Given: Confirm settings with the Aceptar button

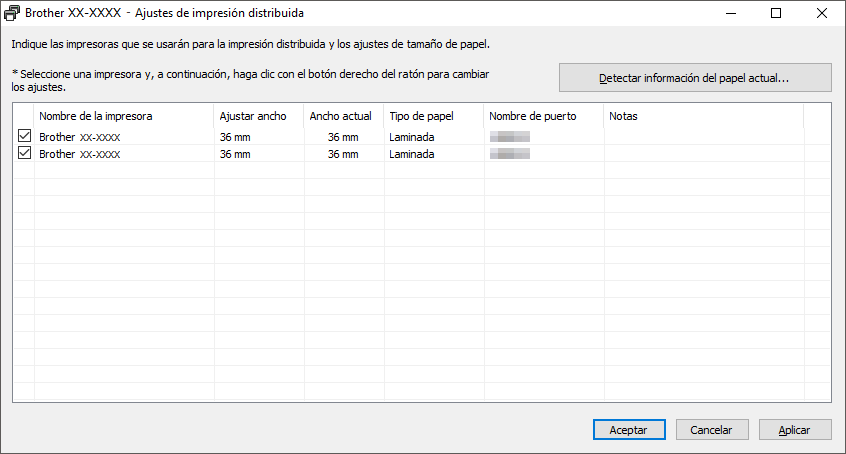Looking at the screenshot, I should pos(627,429).
